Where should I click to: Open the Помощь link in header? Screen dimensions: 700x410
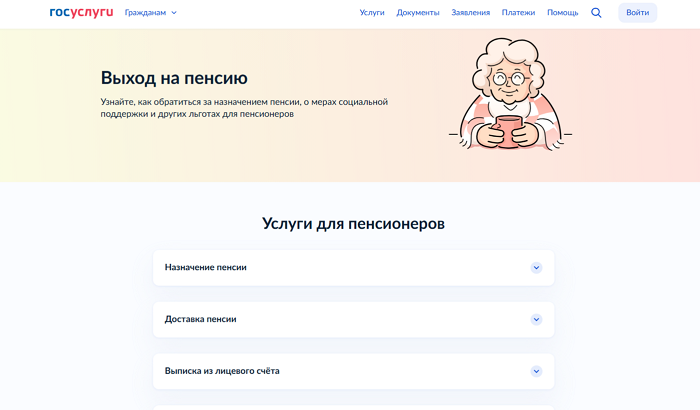(562, 13)
